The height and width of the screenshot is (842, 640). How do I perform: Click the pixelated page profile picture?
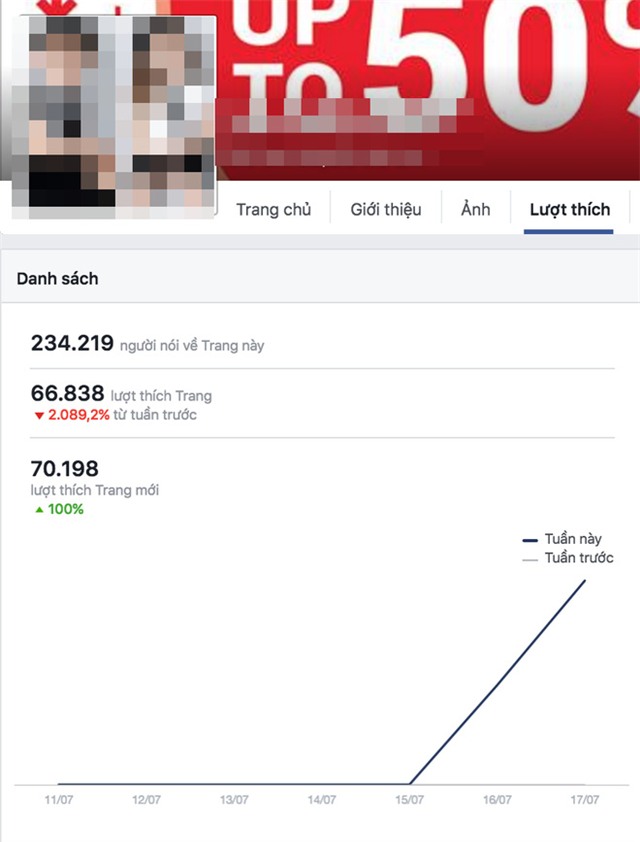(x=114, y=117)
